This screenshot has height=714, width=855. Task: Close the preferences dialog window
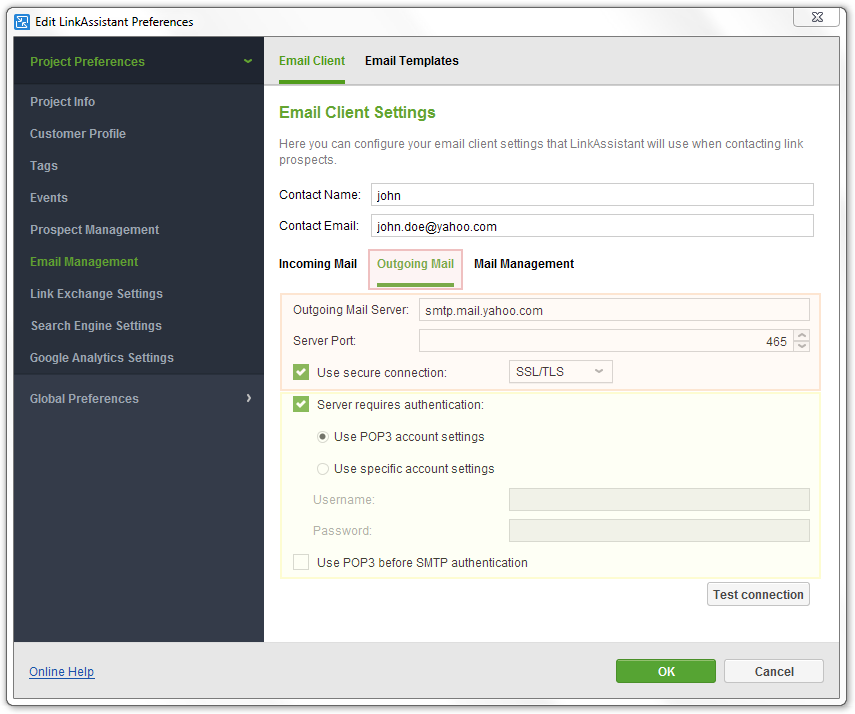[817, 17]
